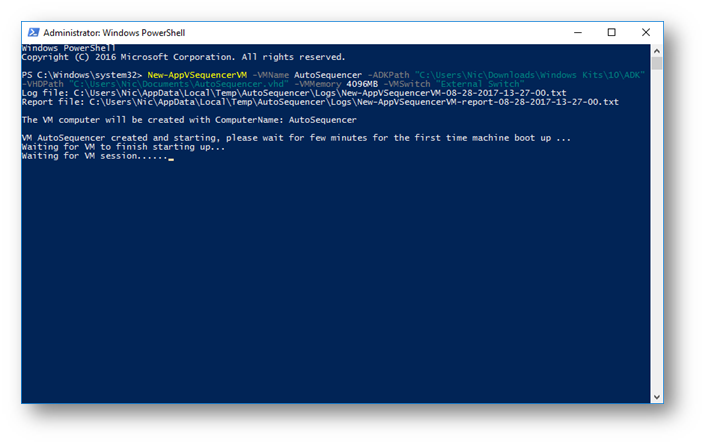Screen dimensions: 706x446
Task: Click the 4096MB memory value
Action: point(362,84)
